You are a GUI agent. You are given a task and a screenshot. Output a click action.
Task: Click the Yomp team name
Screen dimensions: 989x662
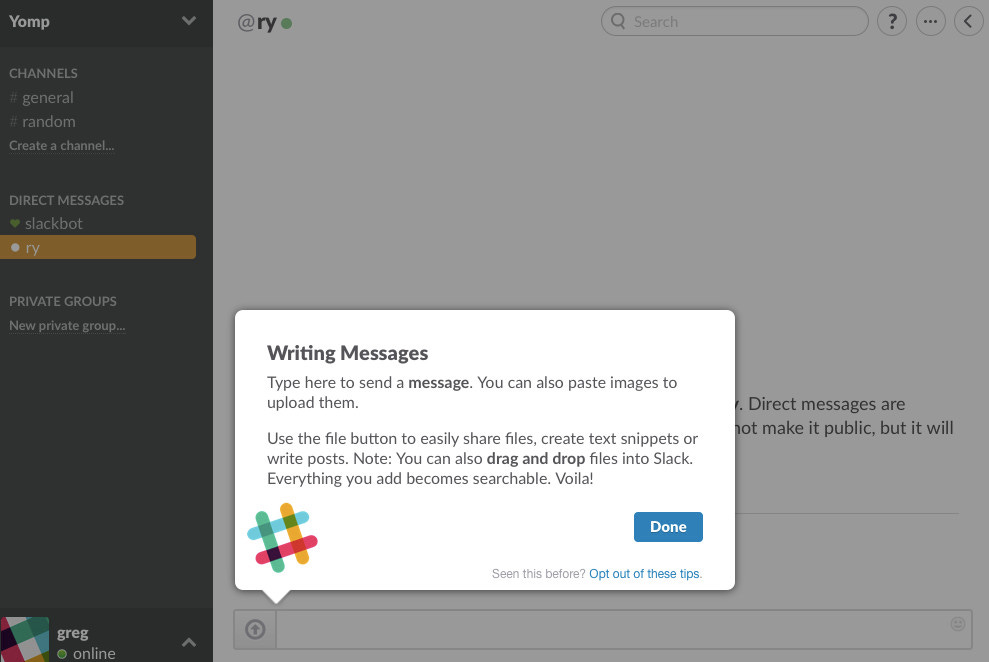pyautogui.click(x=29, y=21)
